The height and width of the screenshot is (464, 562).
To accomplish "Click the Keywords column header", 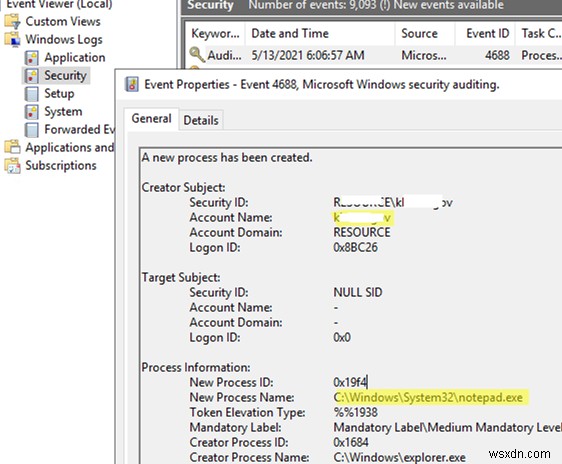I will [x=215, y=33].
